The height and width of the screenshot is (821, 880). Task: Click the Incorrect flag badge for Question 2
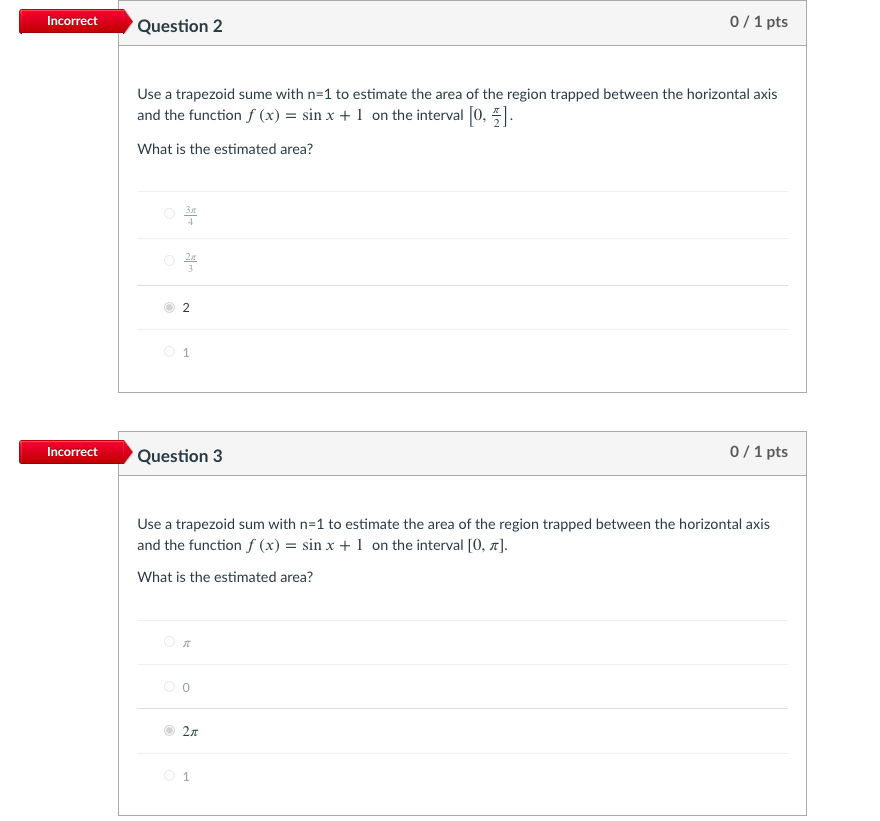(x=70, y=20)
